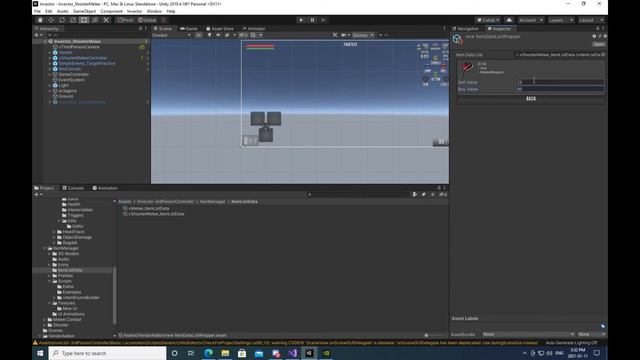Click the Buy Value input field

click(560, 89)
